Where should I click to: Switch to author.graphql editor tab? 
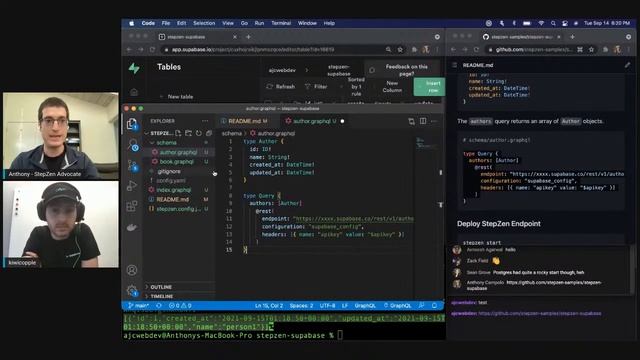[314, 121]
